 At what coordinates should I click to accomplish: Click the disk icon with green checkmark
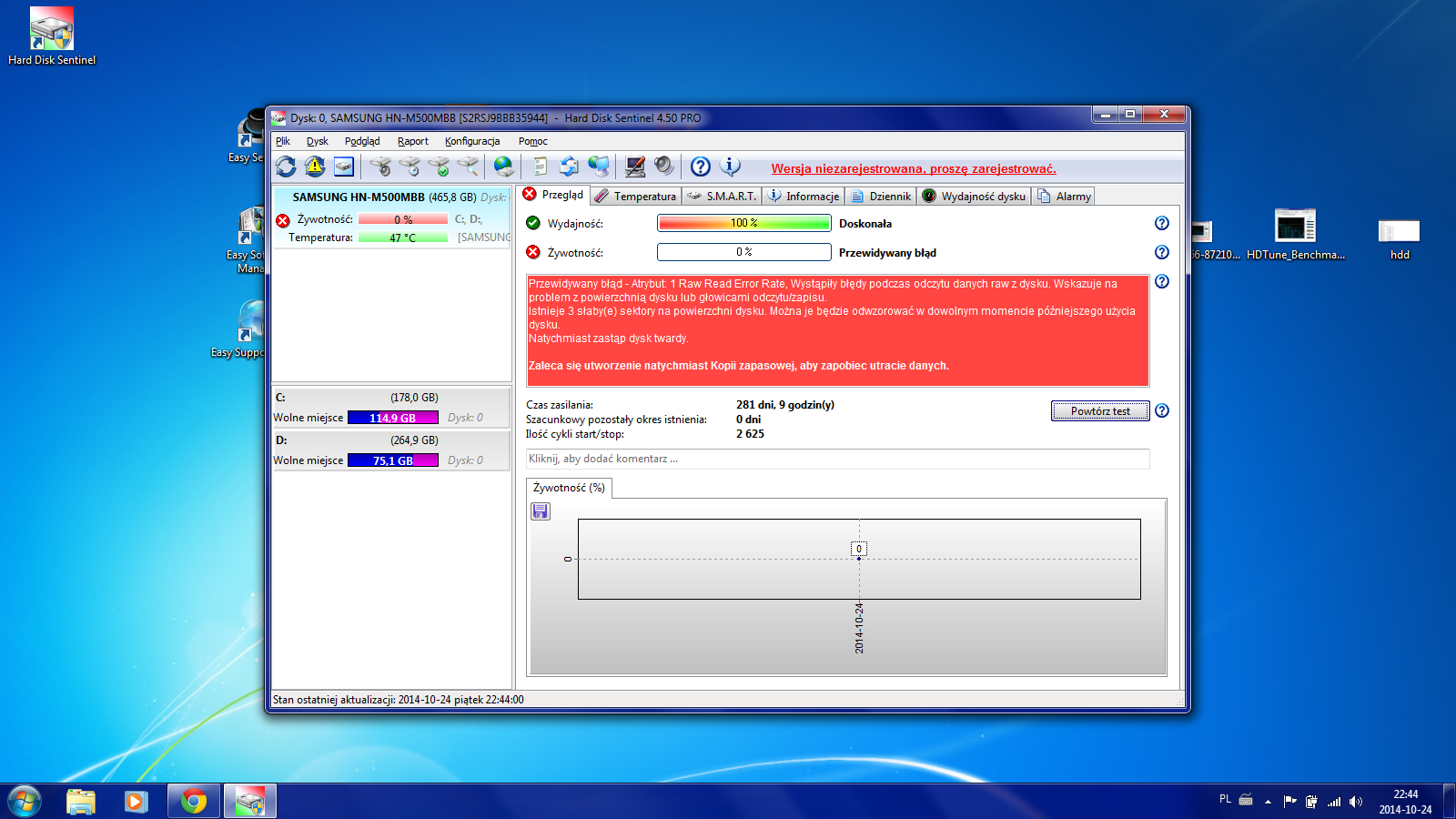[x=439, y=167]
